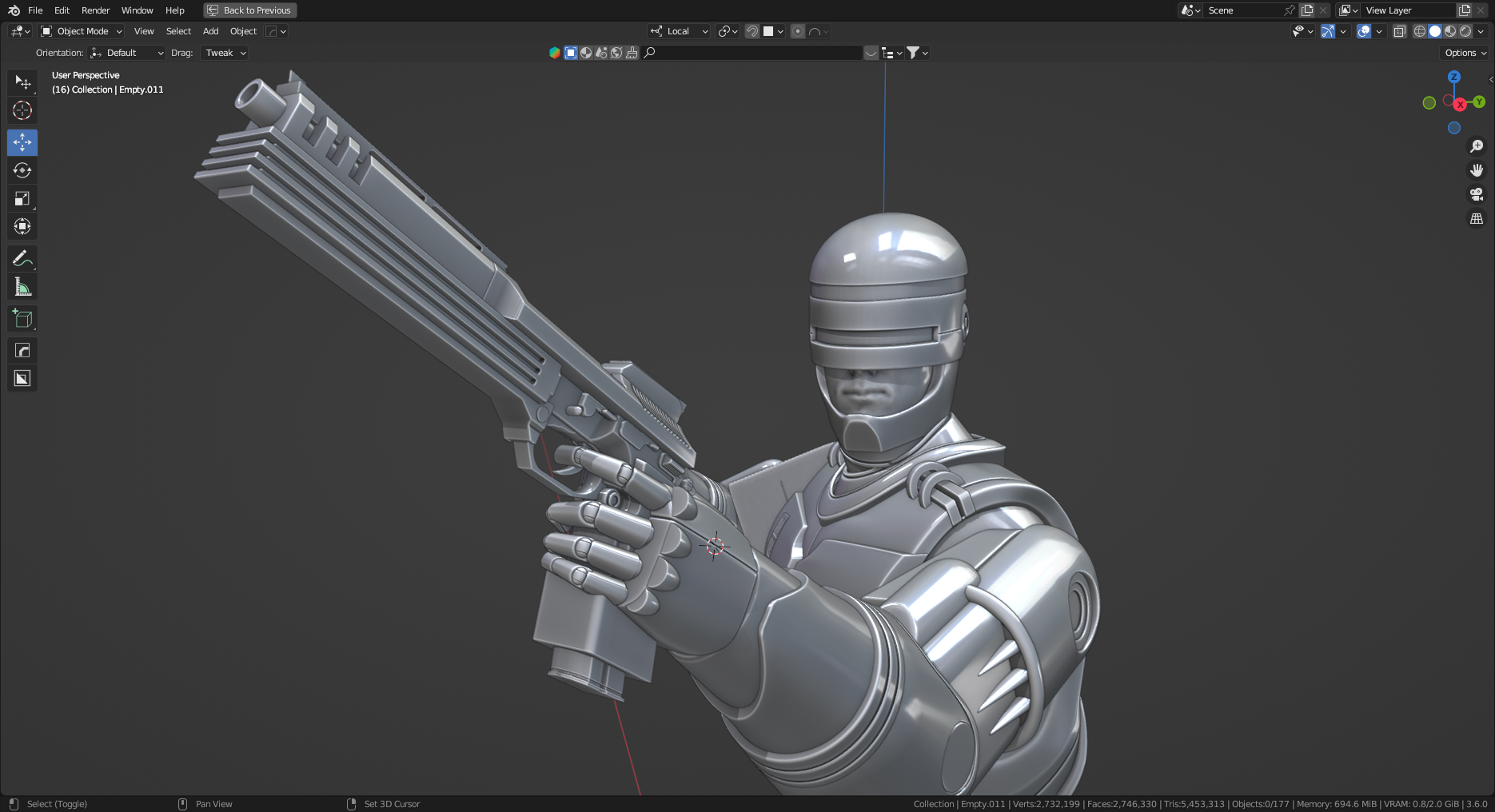Select the Rotate tool
Viewport: 1495px width, 812px height.
tap(22, 170)
